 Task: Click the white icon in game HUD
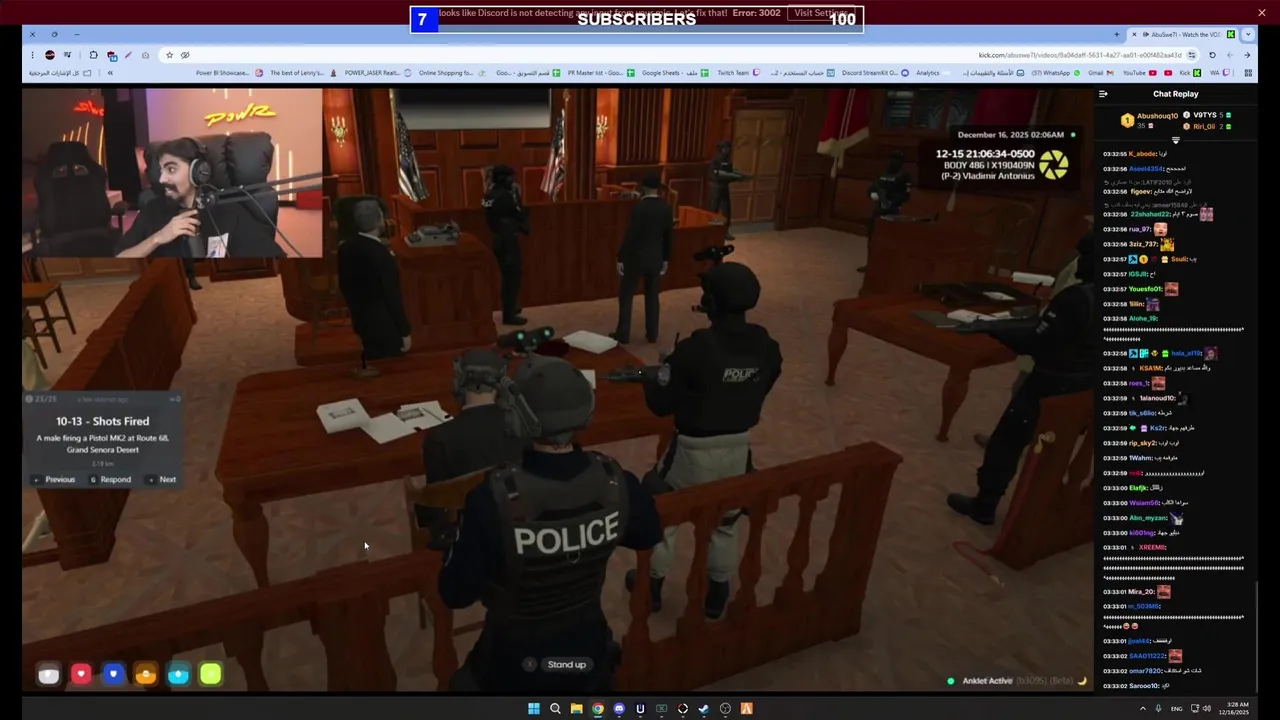[48, 674]
